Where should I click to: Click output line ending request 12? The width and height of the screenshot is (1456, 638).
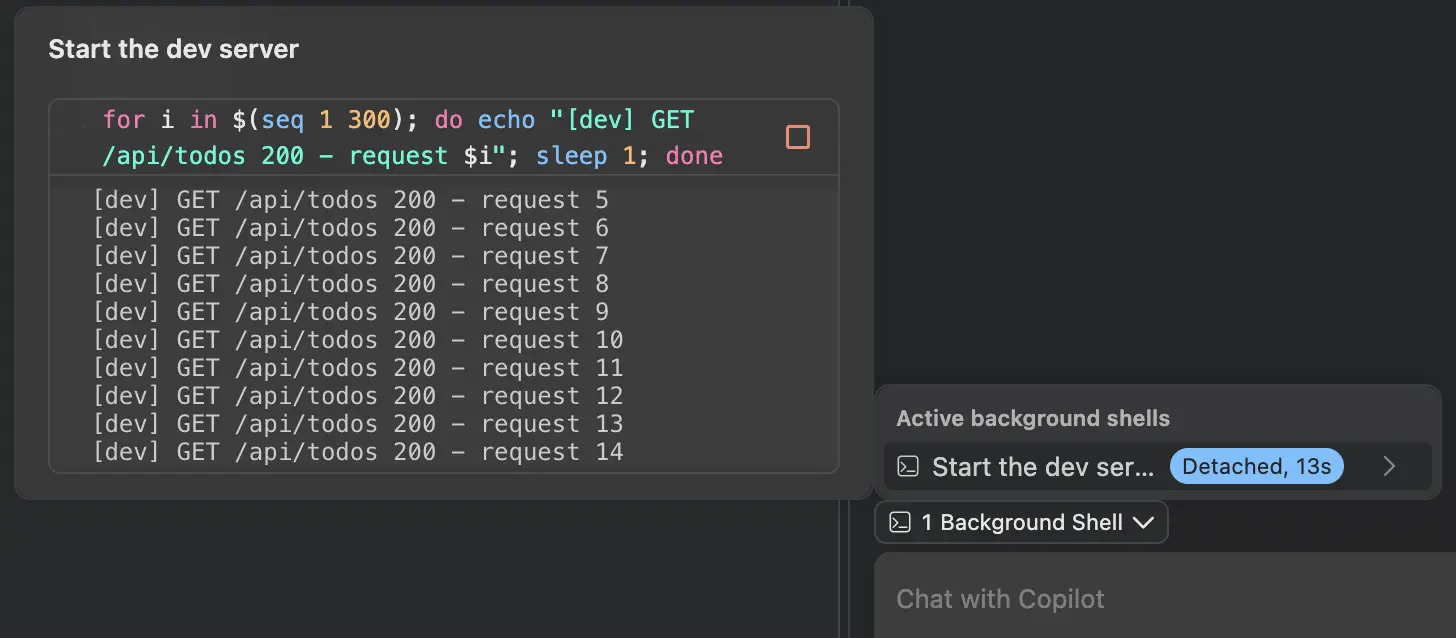tap(358, 396)
